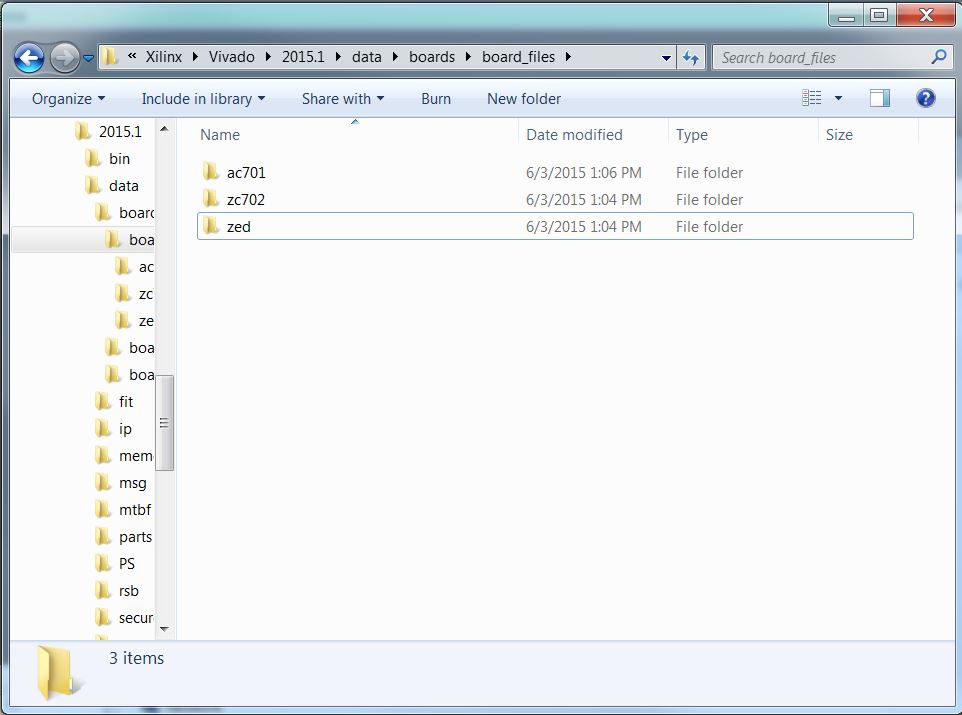Close the Explorer window
962x715 pixels.
pyautogui.click(x=926, y=15)
